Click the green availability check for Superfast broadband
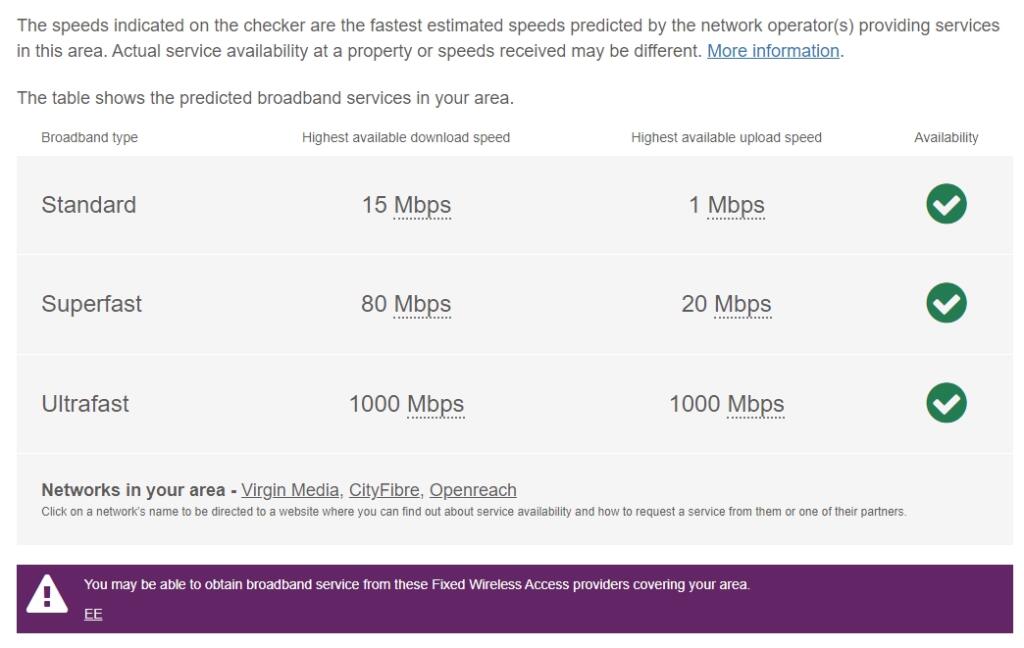1024x648 pixels. tap(945, 304)
